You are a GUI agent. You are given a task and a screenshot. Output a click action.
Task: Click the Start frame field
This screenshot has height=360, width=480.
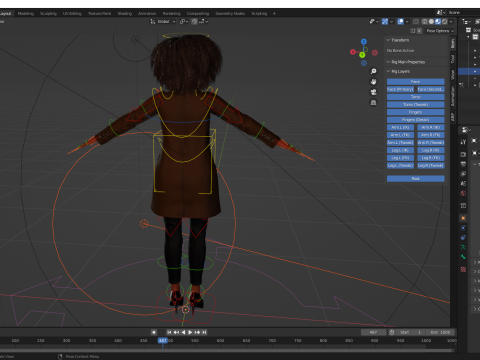[x=411, y=332]
